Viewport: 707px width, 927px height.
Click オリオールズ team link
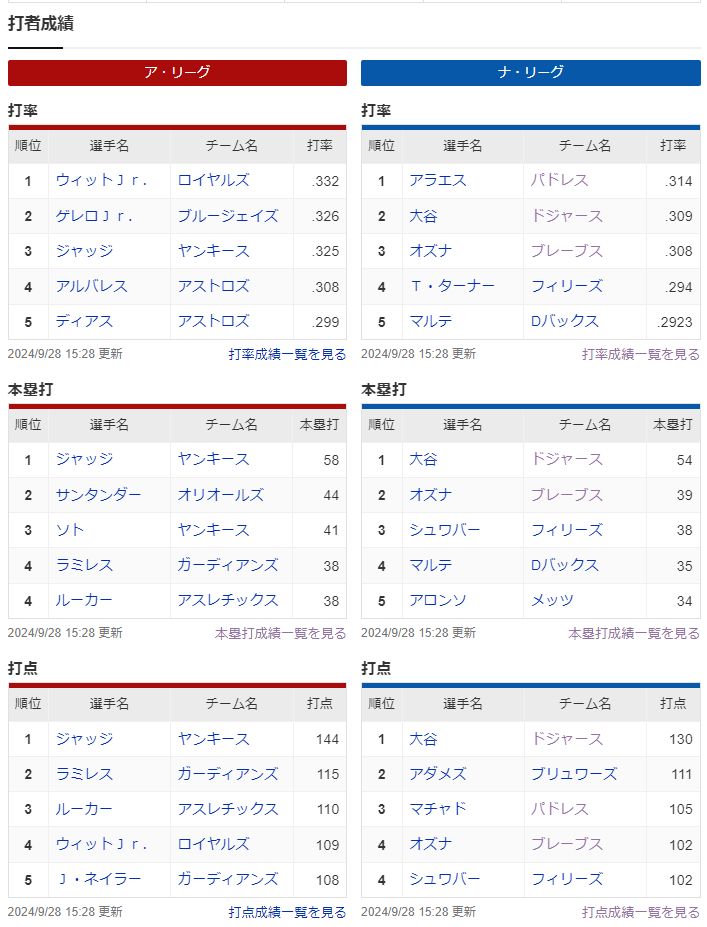[220, 495]
